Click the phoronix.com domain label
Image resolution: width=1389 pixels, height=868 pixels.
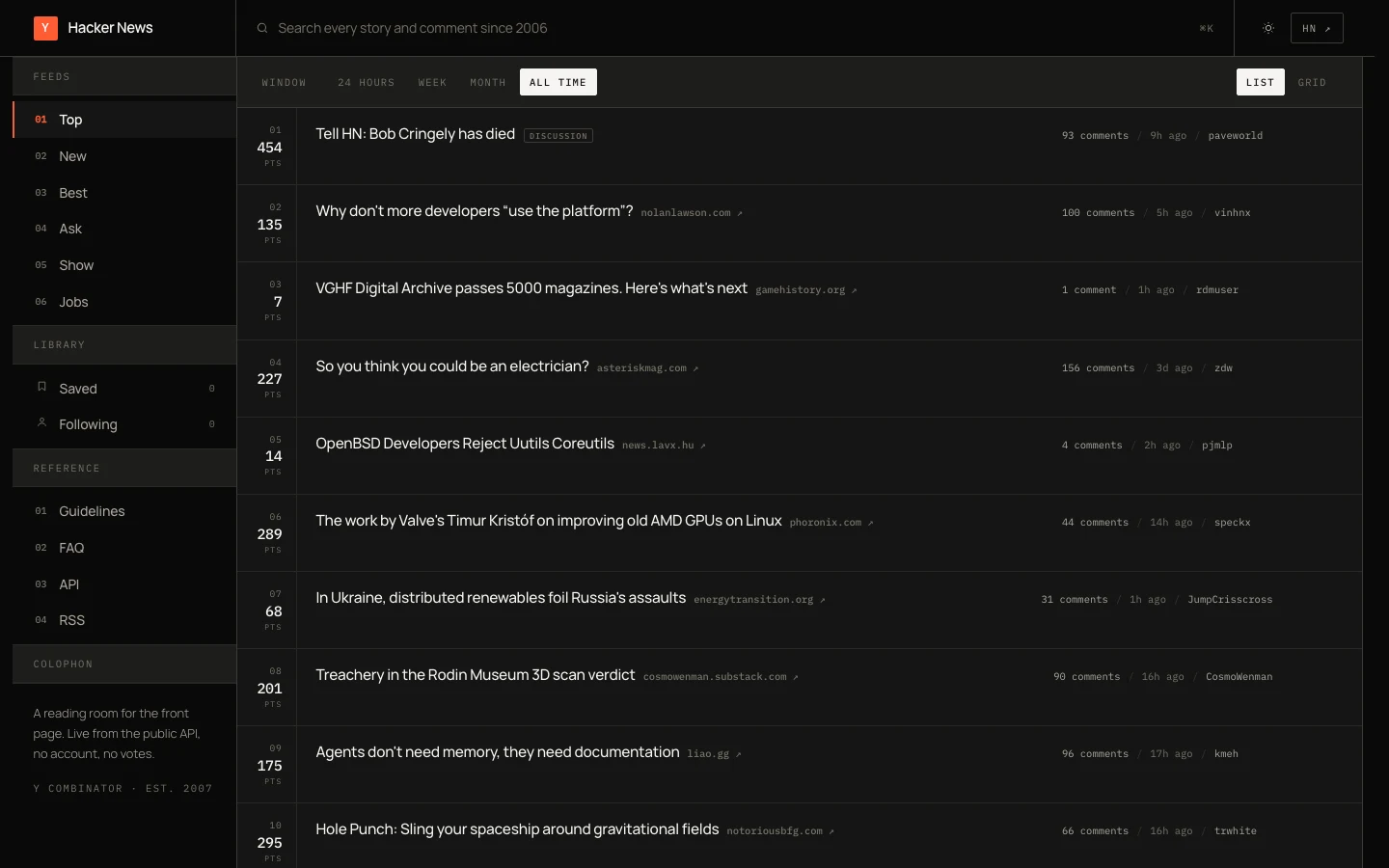coord(826,523)
